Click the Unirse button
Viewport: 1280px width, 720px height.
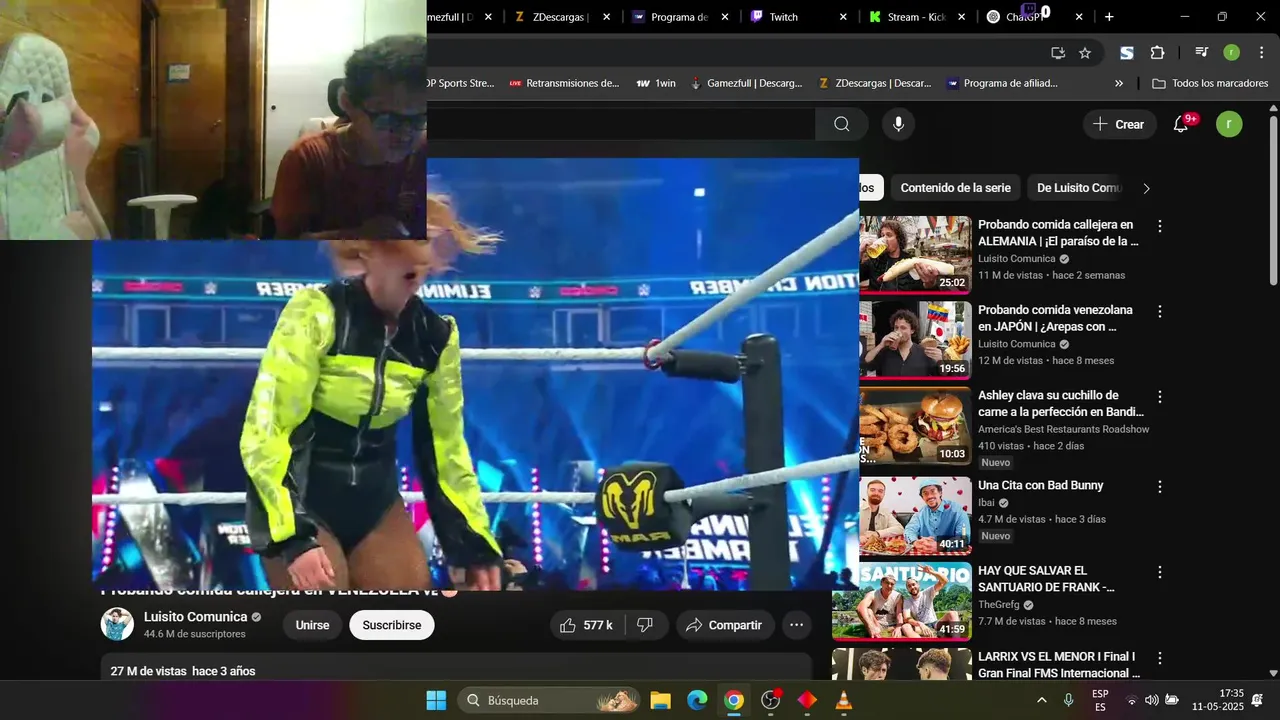click(312, 625)
